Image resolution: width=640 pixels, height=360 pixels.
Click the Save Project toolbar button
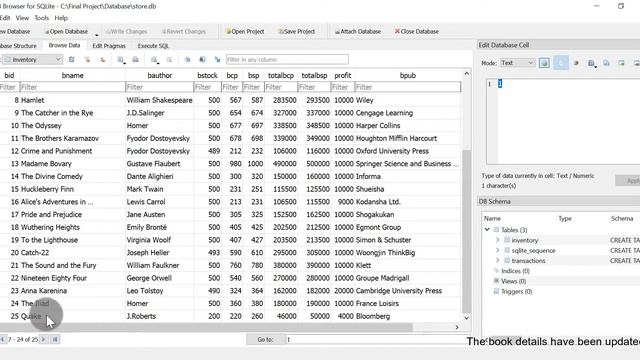(296, 31)
